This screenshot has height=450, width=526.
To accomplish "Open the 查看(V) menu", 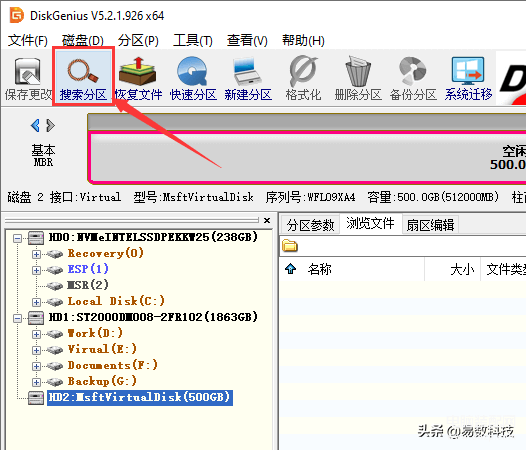I will (247, 41).
